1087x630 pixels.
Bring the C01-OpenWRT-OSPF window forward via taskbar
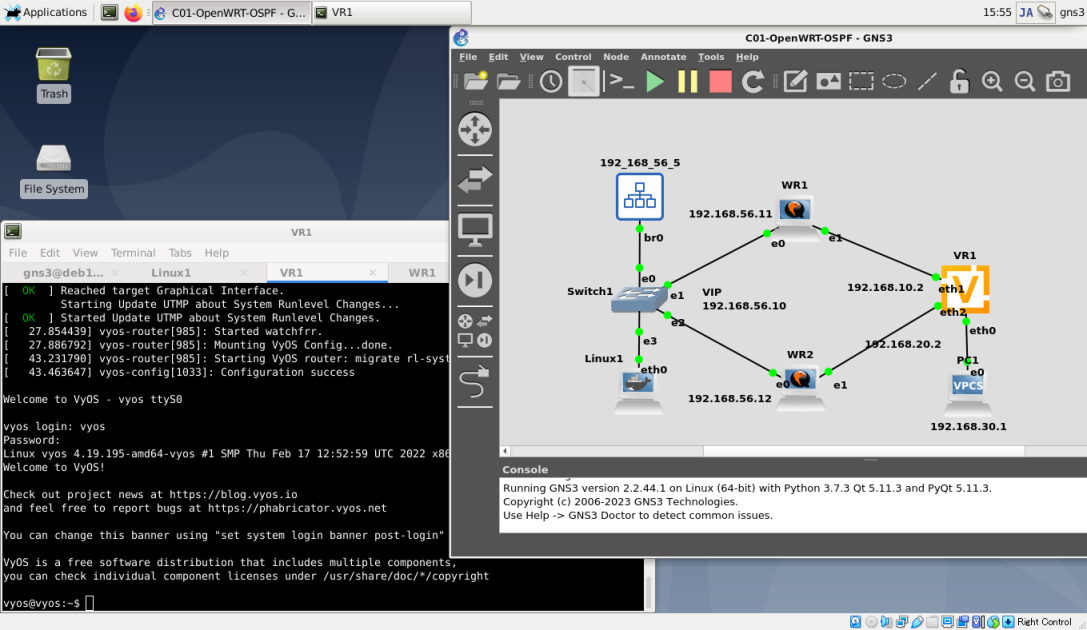click(231, 12)
